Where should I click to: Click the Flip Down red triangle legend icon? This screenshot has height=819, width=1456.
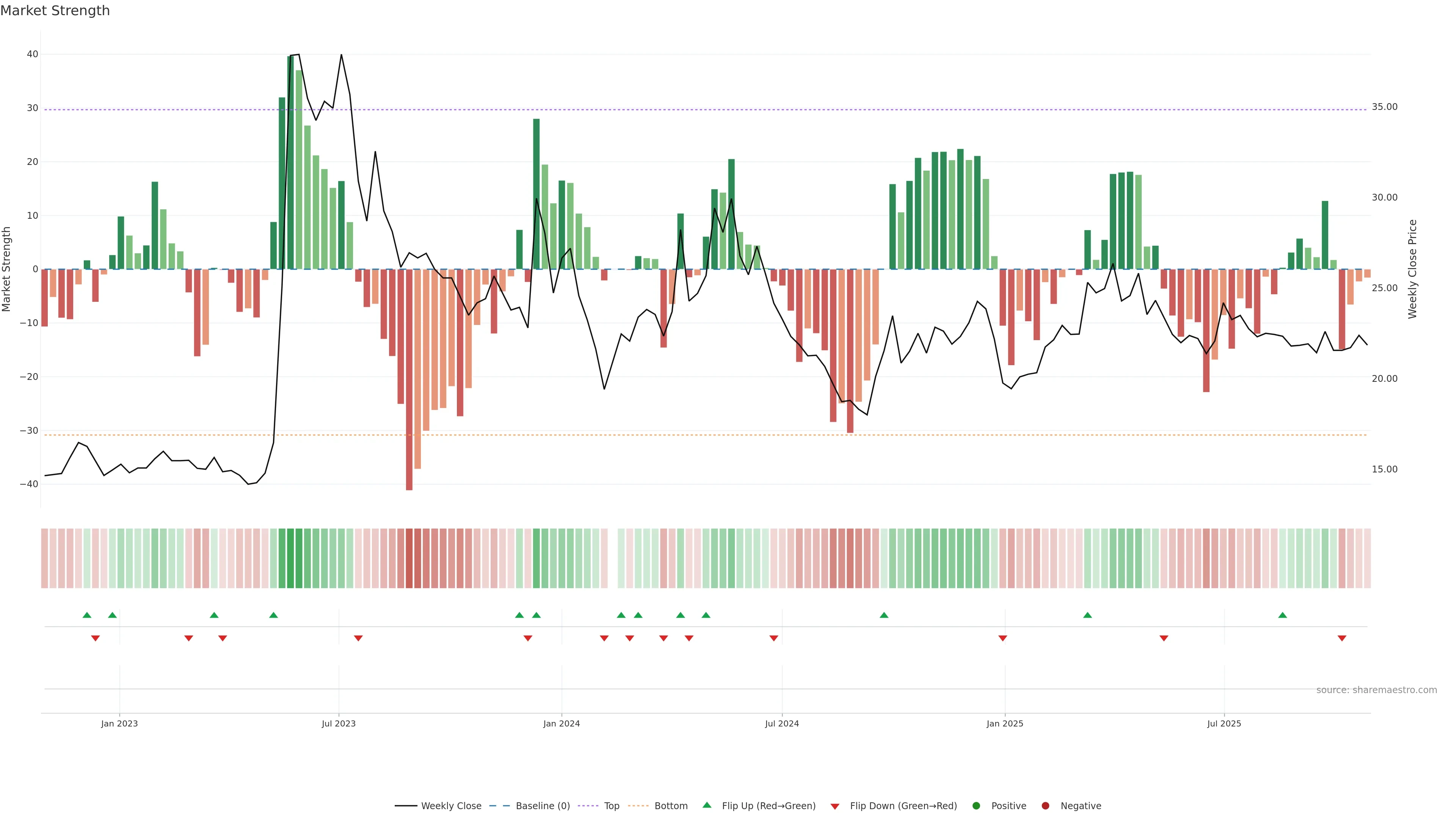point(835,806)
